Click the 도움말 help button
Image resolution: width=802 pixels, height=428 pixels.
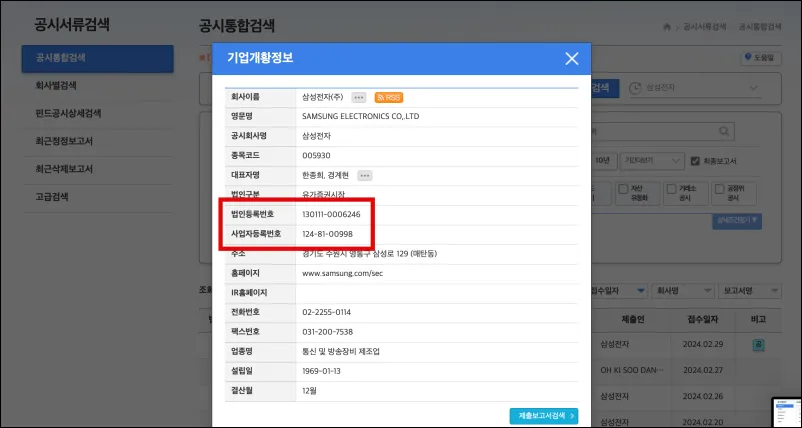(x=761, y=58)
